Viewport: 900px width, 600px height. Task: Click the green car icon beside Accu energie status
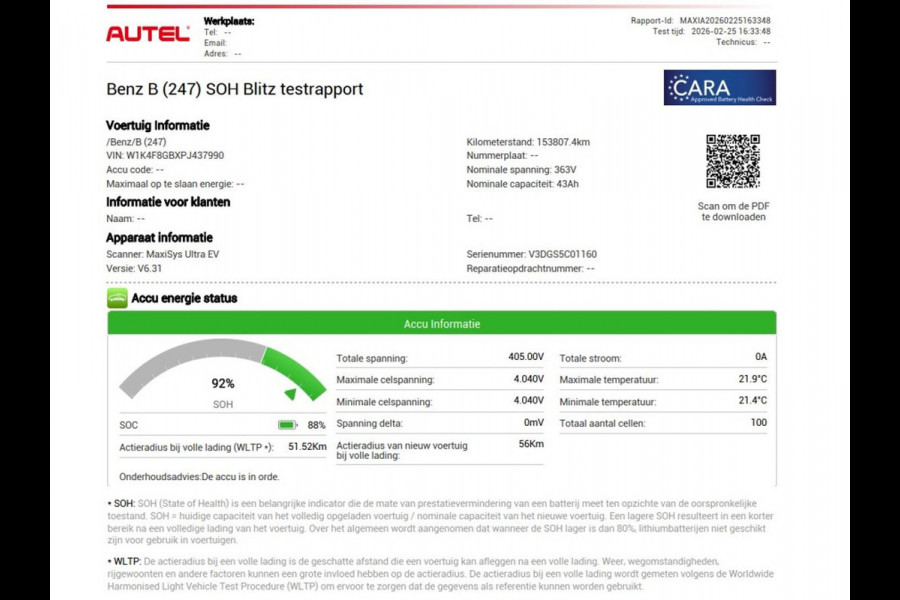pyautogui.click(x=117, y=299)
